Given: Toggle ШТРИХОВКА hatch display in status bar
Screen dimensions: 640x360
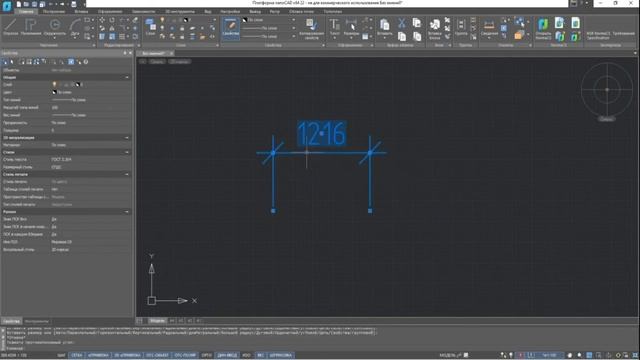Looking at the screenshot, I should click(281, 355).
